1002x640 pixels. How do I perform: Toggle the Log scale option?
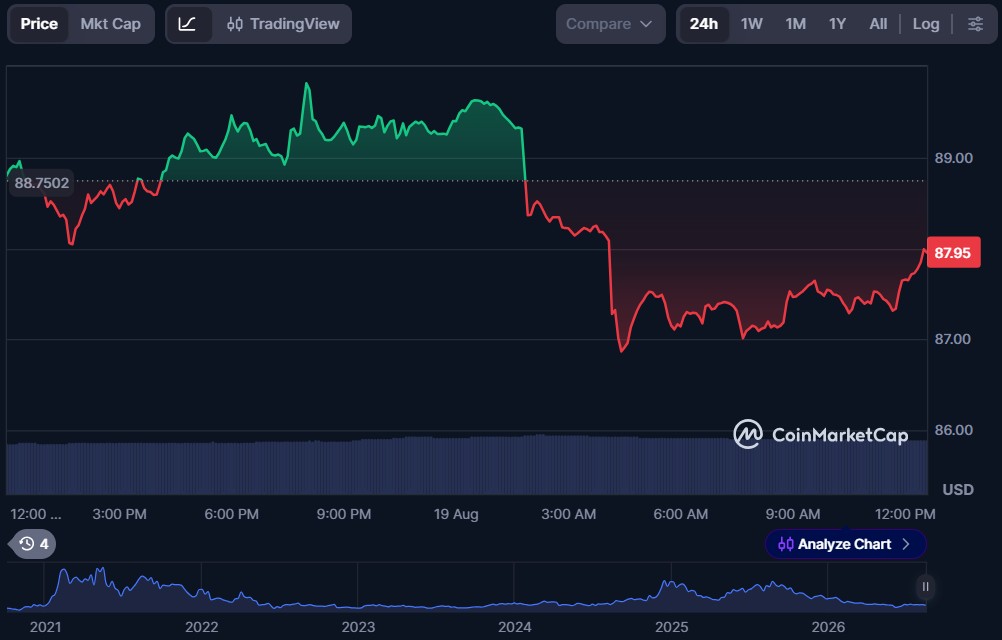[926, 24]
